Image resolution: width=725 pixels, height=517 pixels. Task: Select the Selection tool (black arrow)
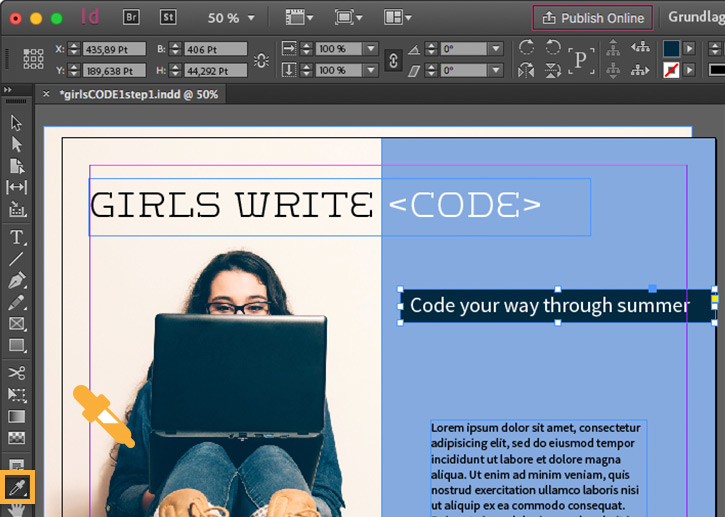click(x=16, y=123)
